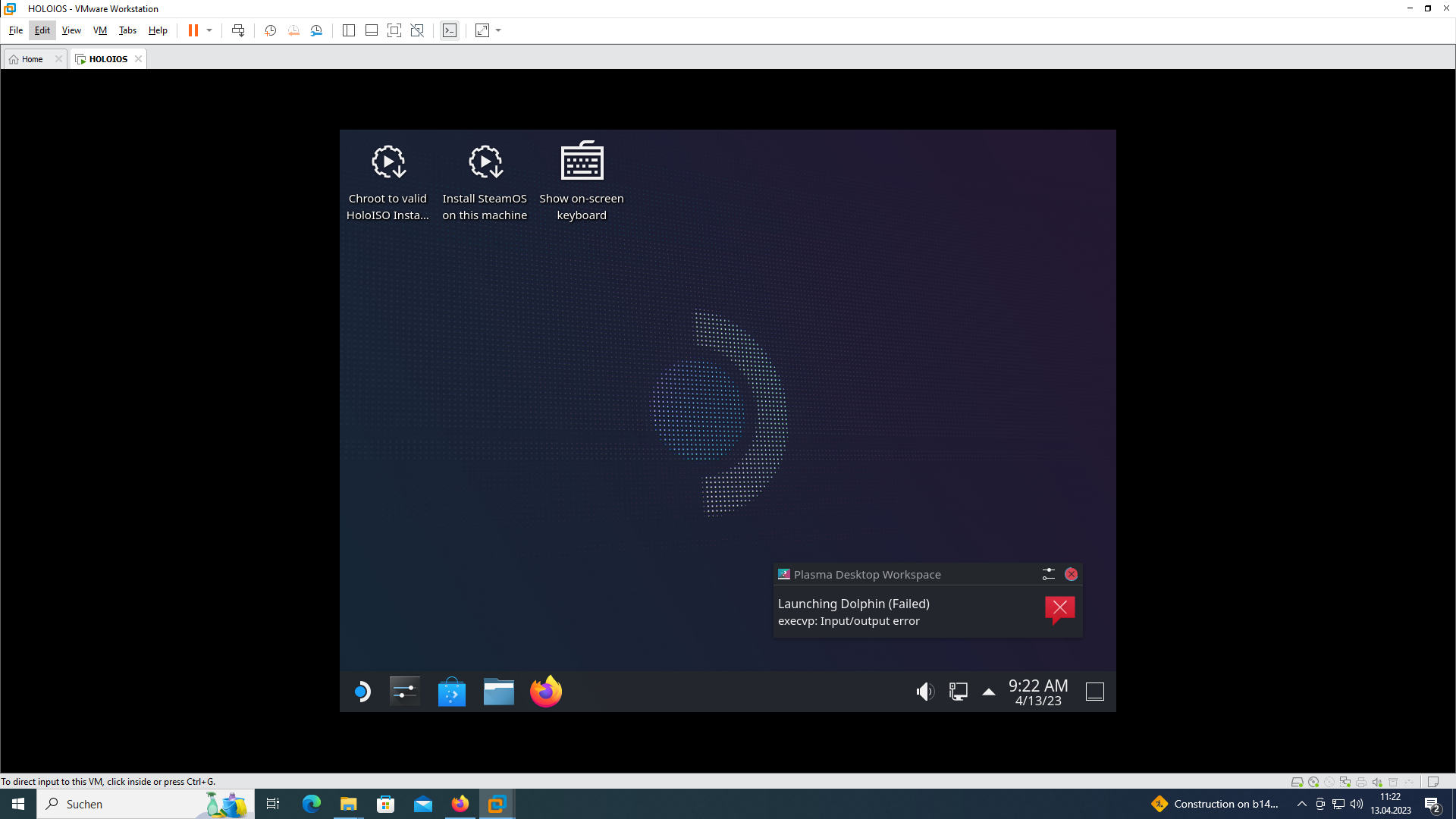Click the notification settings sliders icon
1456x819 pixels.
(1049, 574)
